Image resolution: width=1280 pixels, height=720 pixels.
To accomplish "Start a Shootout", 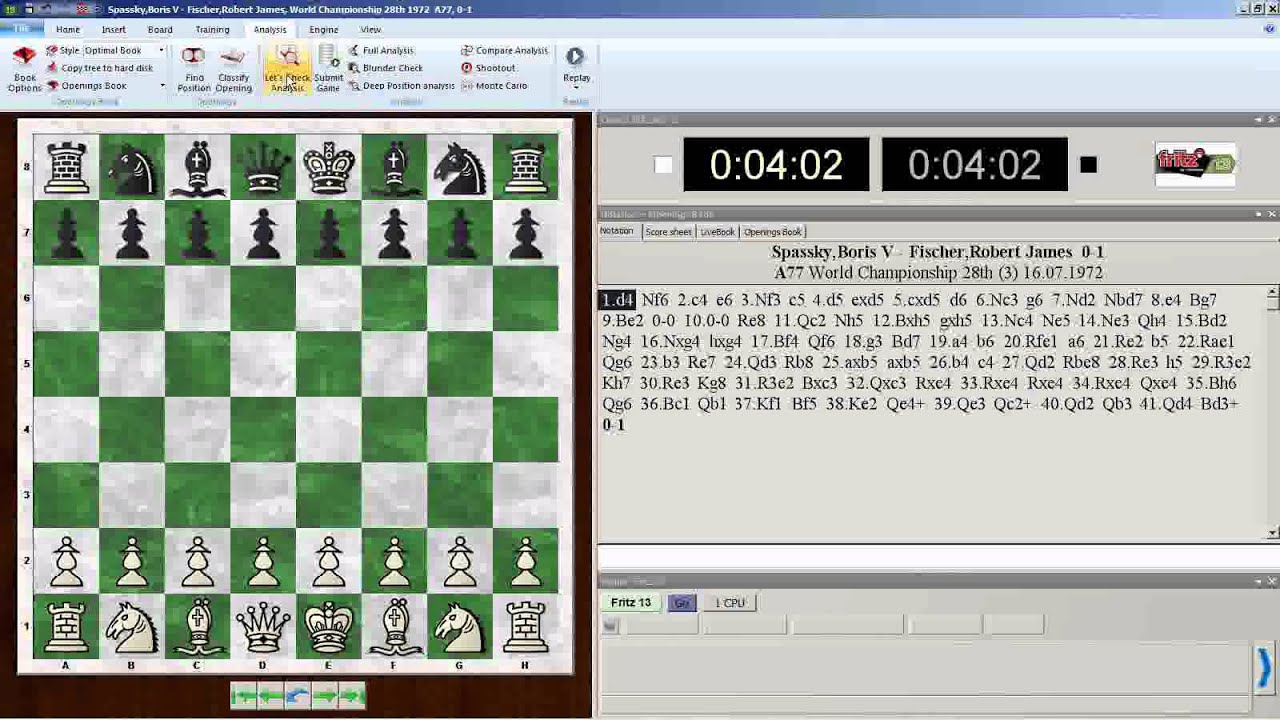I will 488,68.
